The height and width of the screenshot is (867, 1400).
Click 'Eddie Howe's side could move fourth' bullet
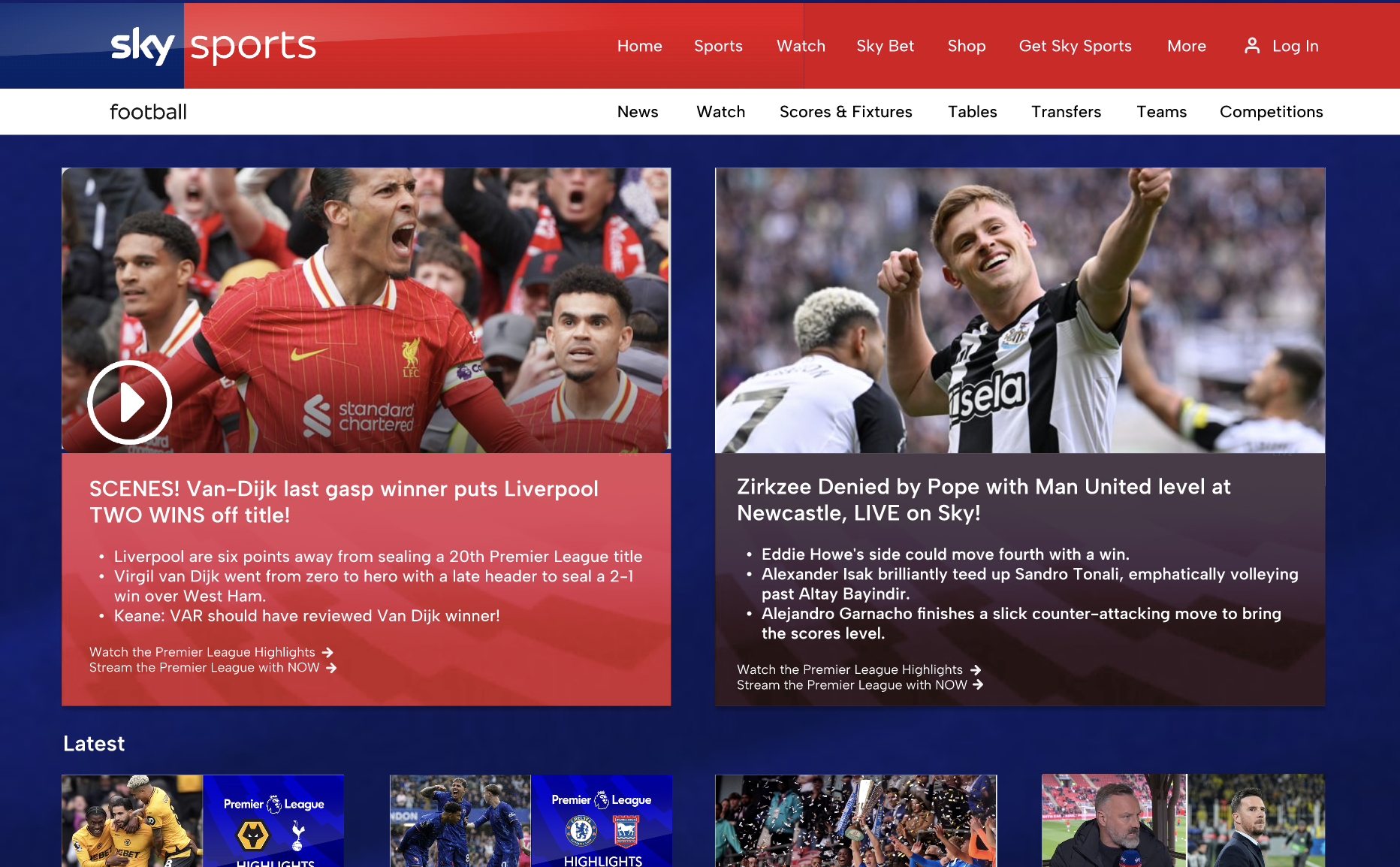click(946, 554)
